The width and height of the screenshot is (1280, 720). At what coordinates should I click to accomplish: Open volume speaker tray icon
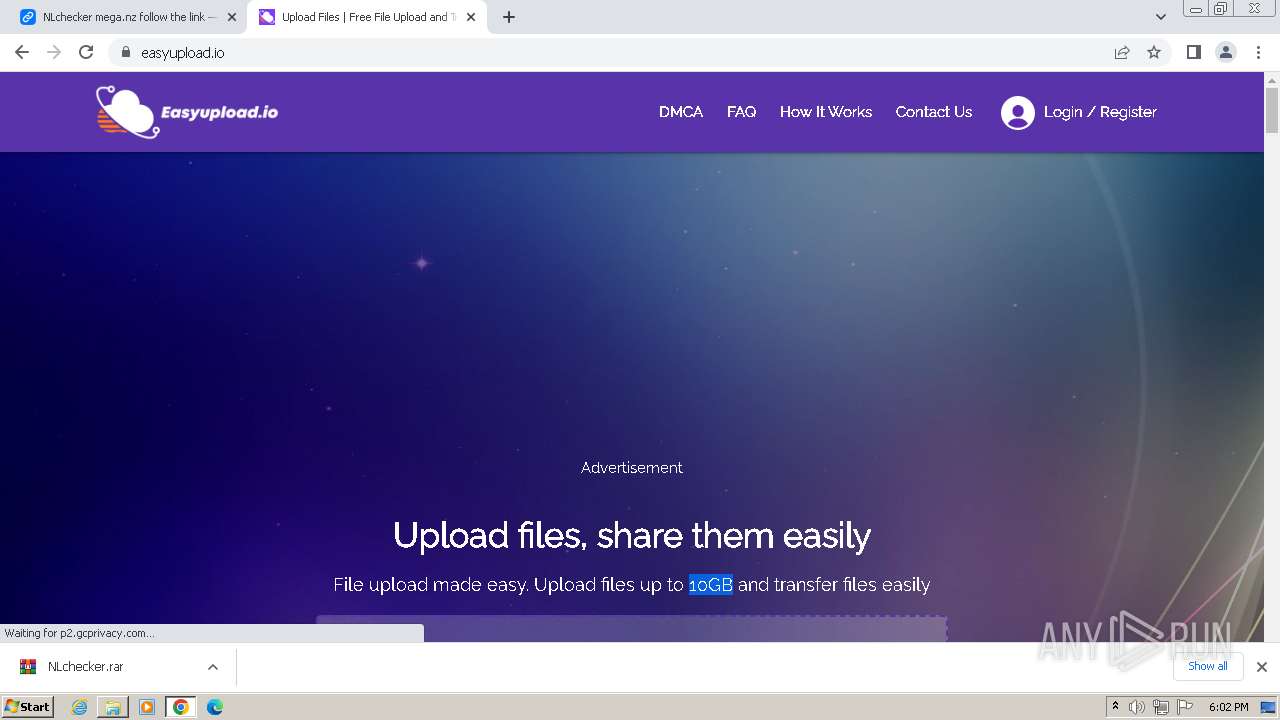(x=1137, y=707)
